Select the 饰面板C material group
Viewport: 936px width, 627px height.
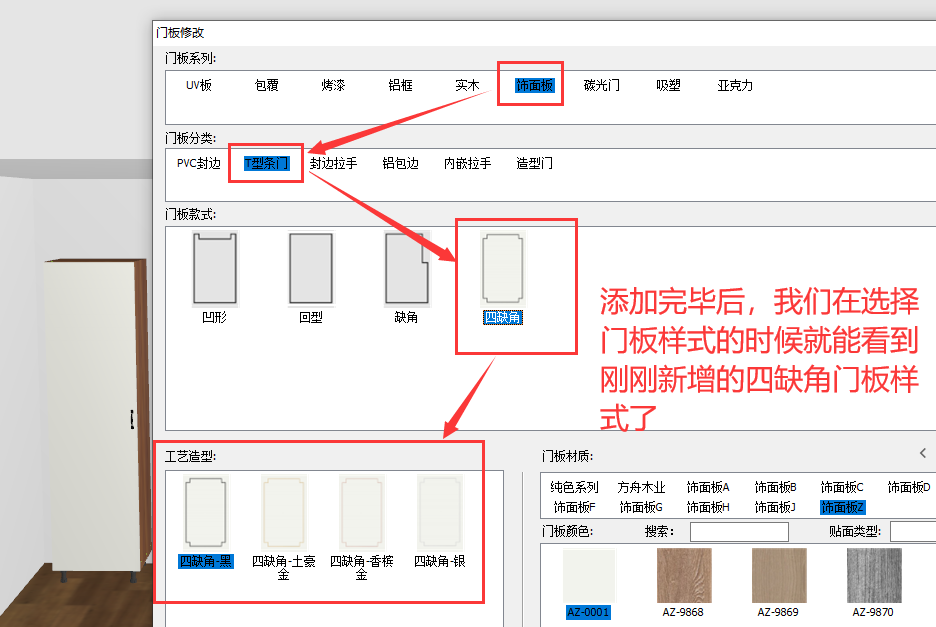[842, 487]
